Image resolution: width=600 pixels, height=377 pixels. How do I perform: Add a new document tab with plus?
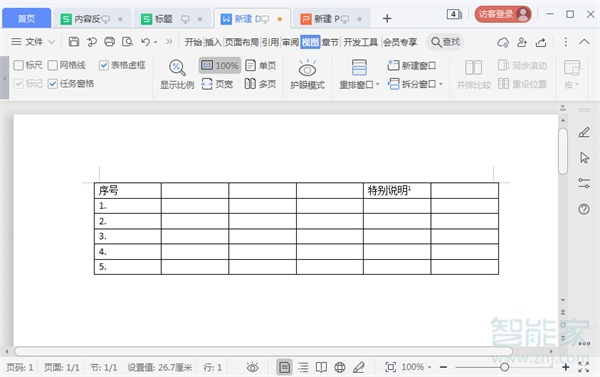(387, 18)
